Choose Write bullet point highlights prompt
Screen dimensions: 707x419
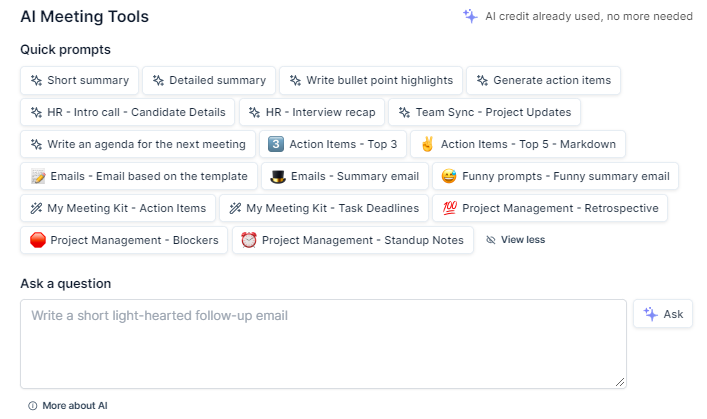point(370,80)
